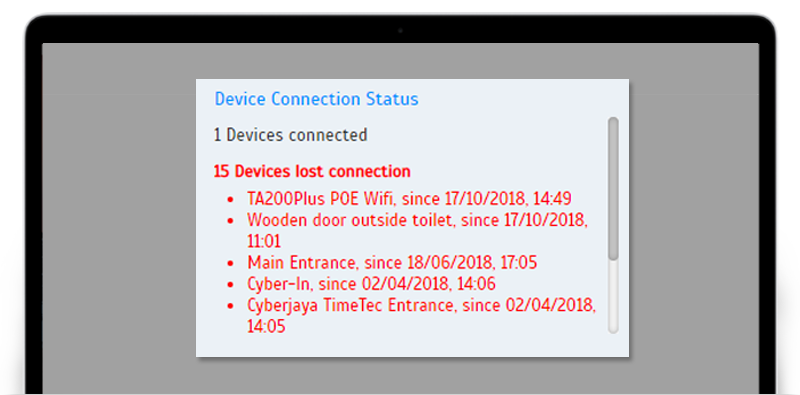
Task: Click the laptop webcam dot
Action: tap(400, 31)
